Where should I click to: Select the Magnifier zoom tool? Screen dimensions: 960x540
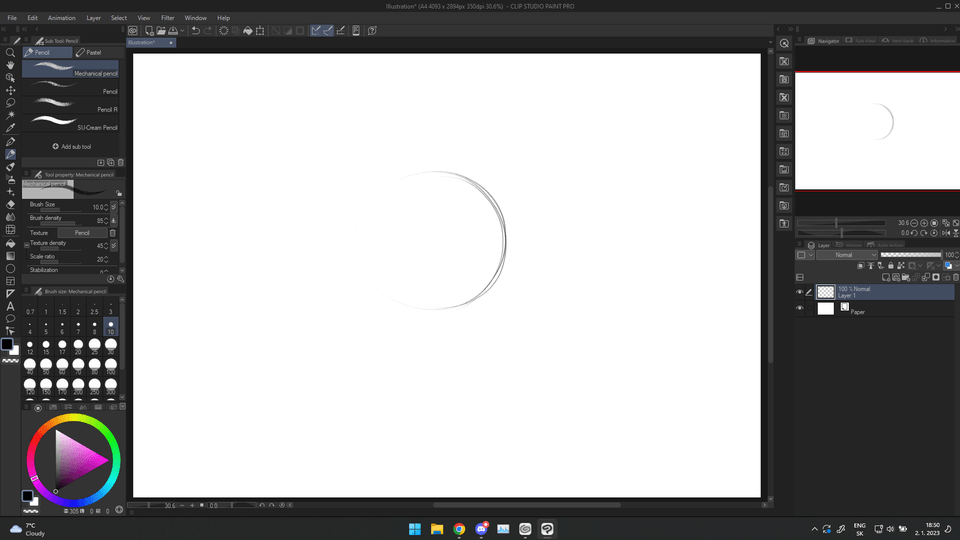click(x=10, y=52)
